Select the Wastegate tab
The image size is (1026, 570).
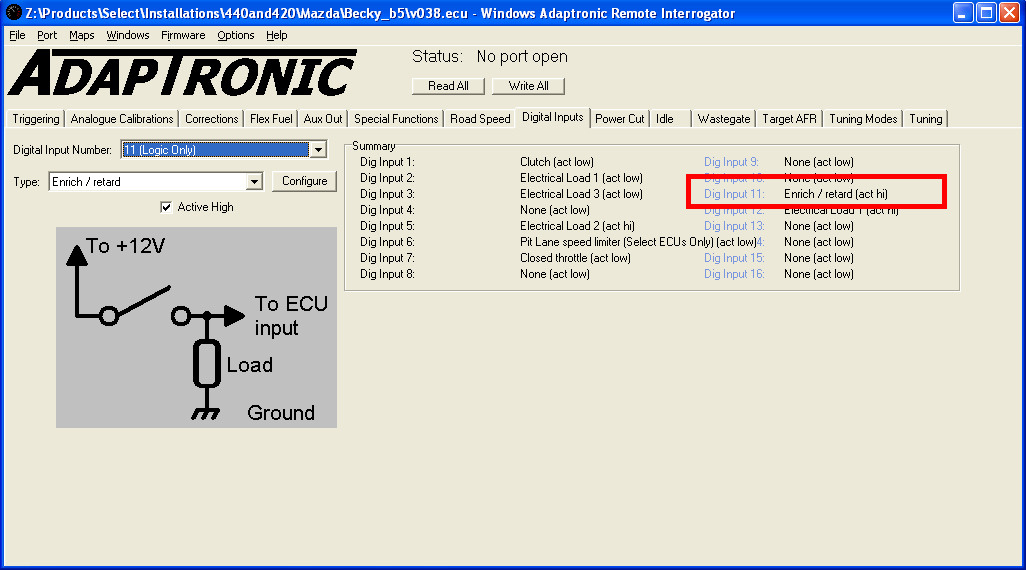coord(723,119)
